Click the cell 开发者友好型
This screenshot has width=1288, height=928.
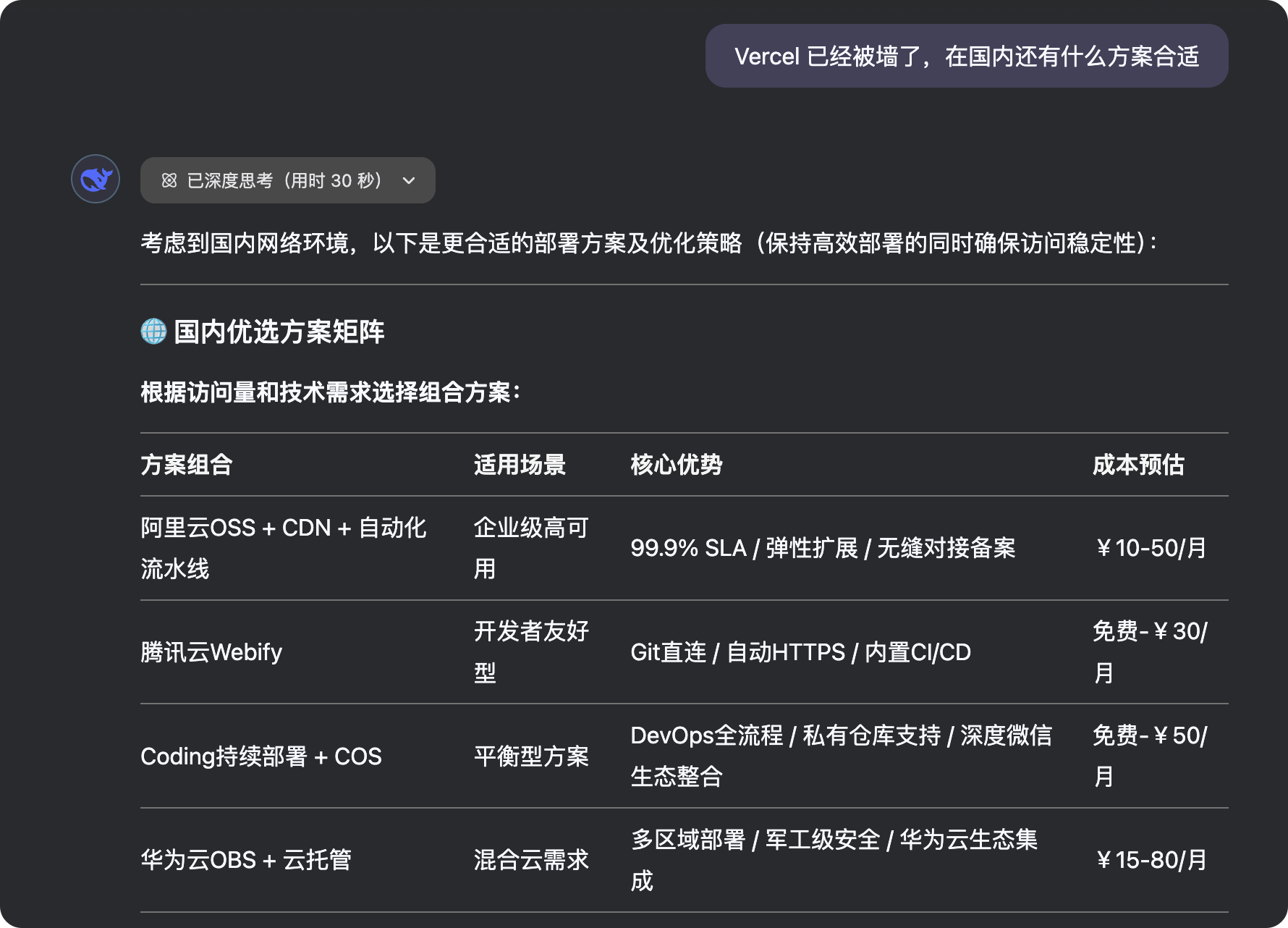pyautogui.click(x=531, y=652)
